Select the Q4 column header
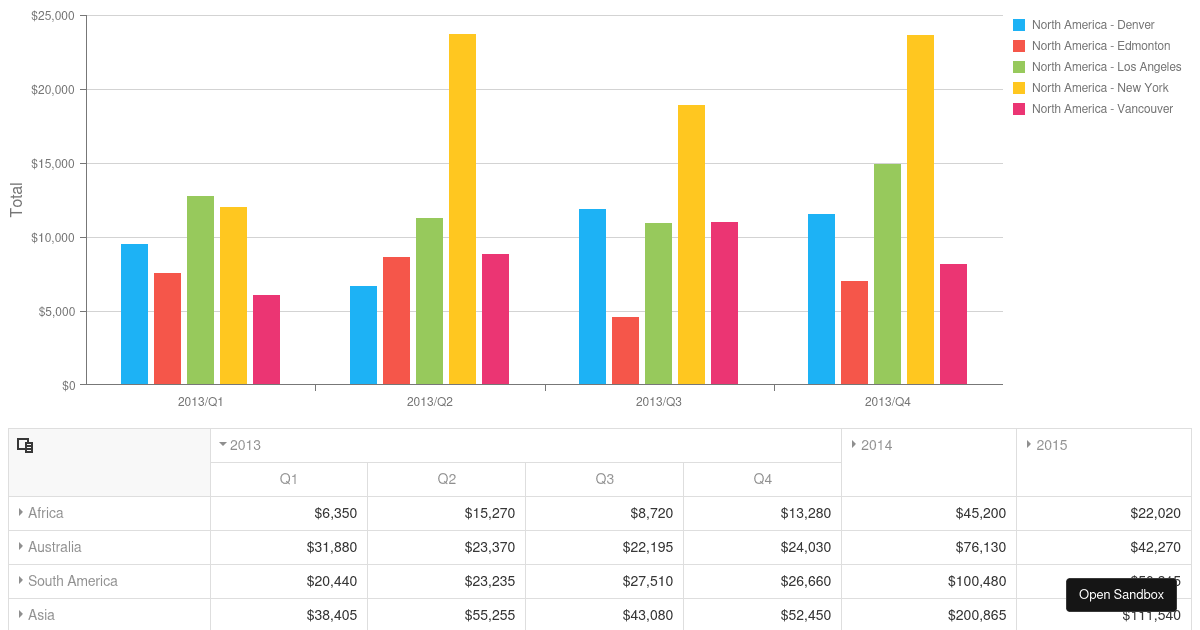Image resolution: width=1200 pixels, height=630 pixels. coord(763,479)
